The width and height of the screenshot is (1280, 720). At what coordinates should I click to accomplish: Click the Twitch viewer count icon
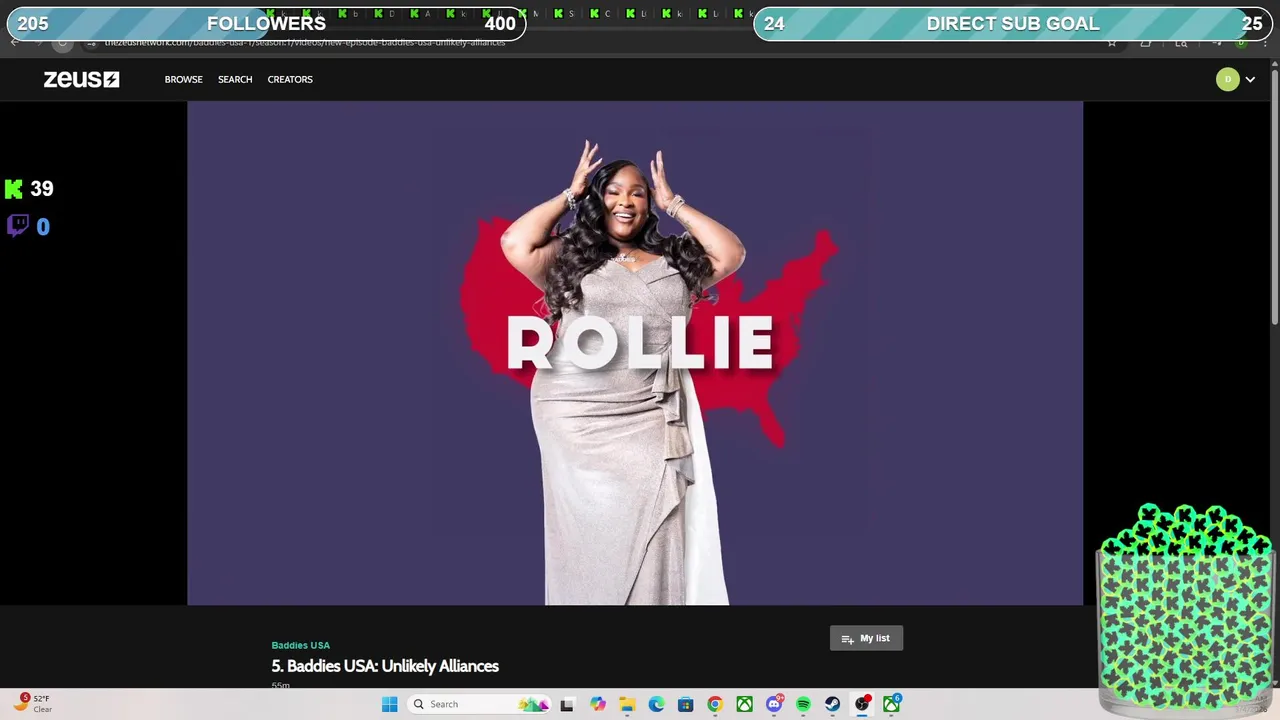(x=17, y=226)
